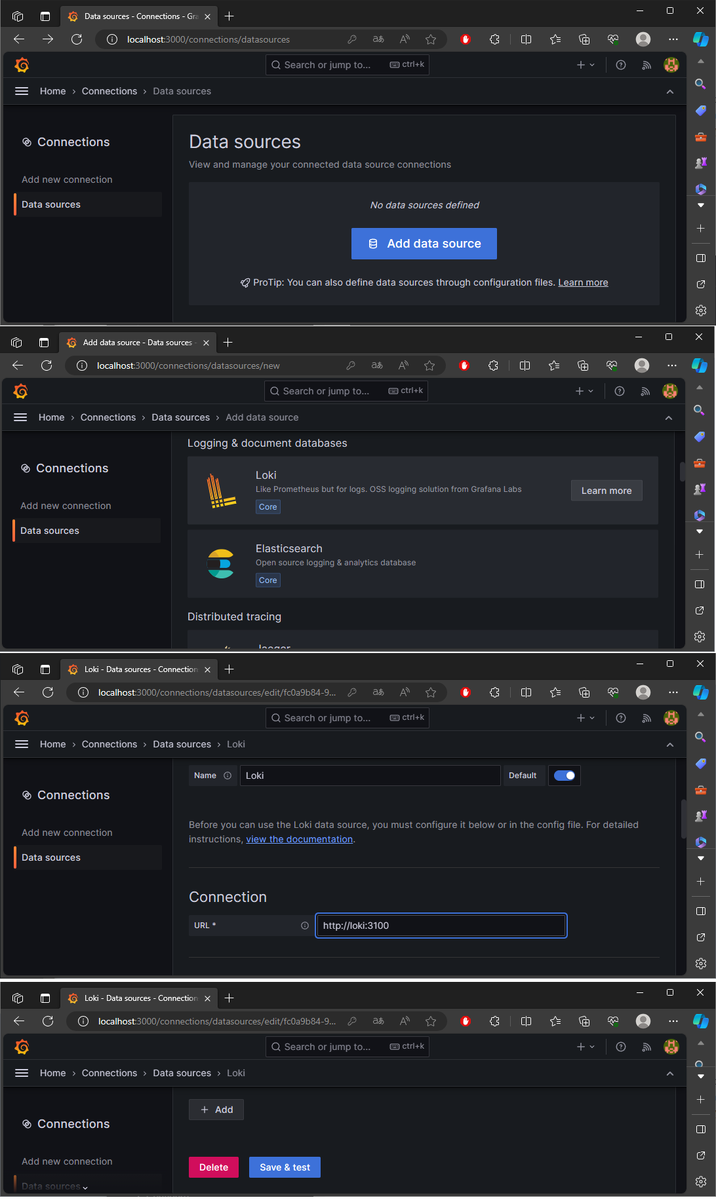716x1200 pixels.
Task: Click Connections breadcrumb in Data sources list window
Action: pos(109,91)
